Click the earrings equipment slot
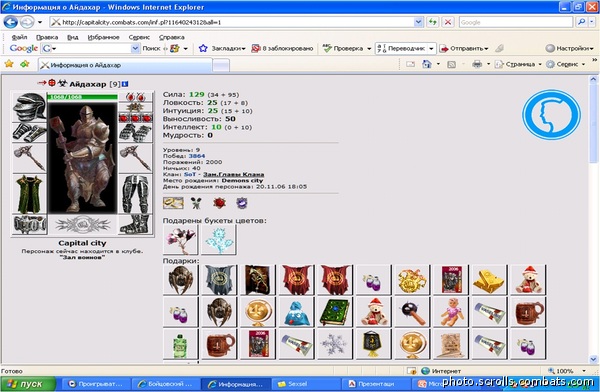The width and height of the screenshot is (600, 392). [x=135, y=96]
